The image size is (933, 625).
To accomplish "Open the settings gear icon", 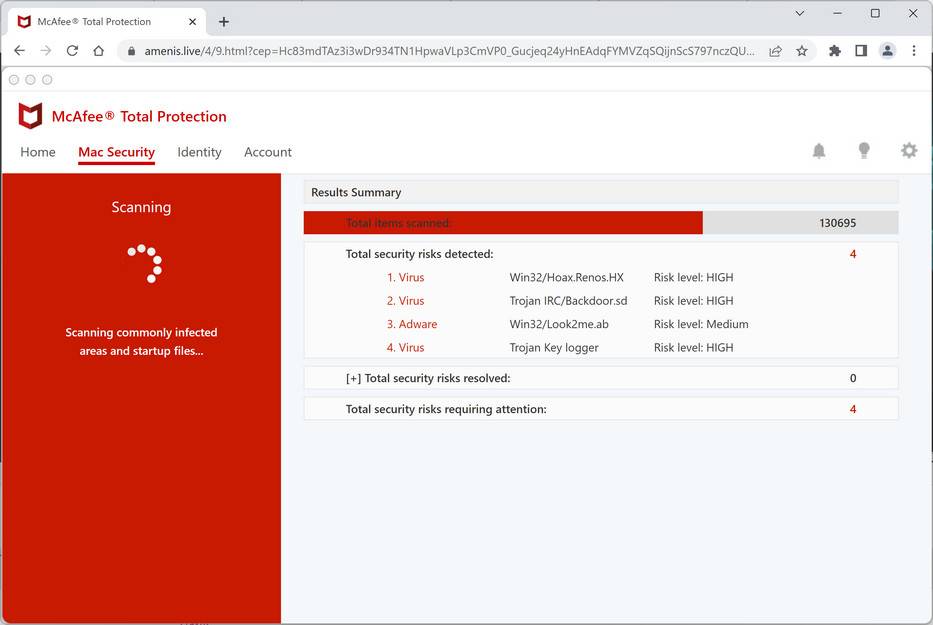I will point(909,151).
